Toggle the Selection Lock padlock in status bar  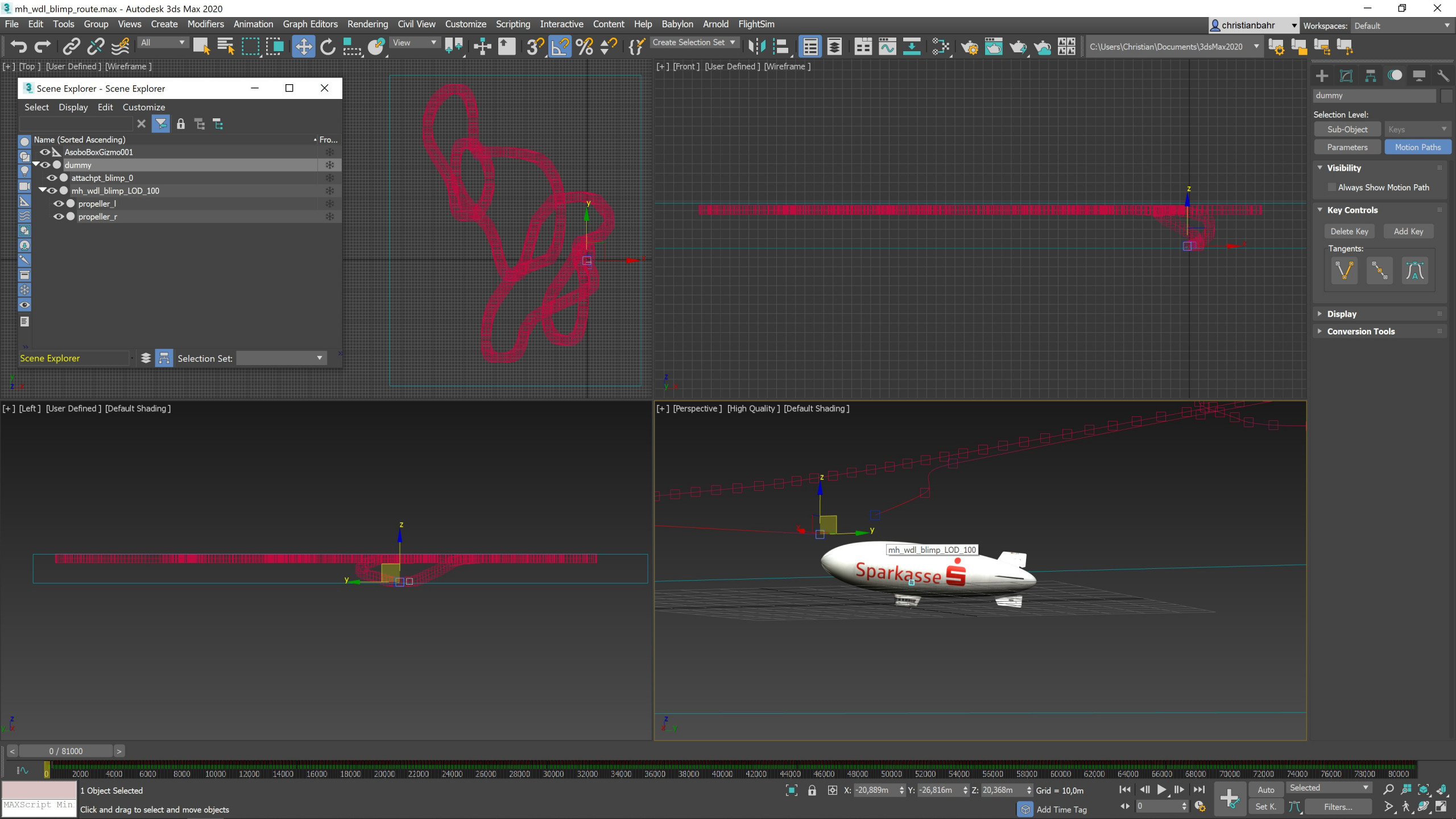[812, 790]
